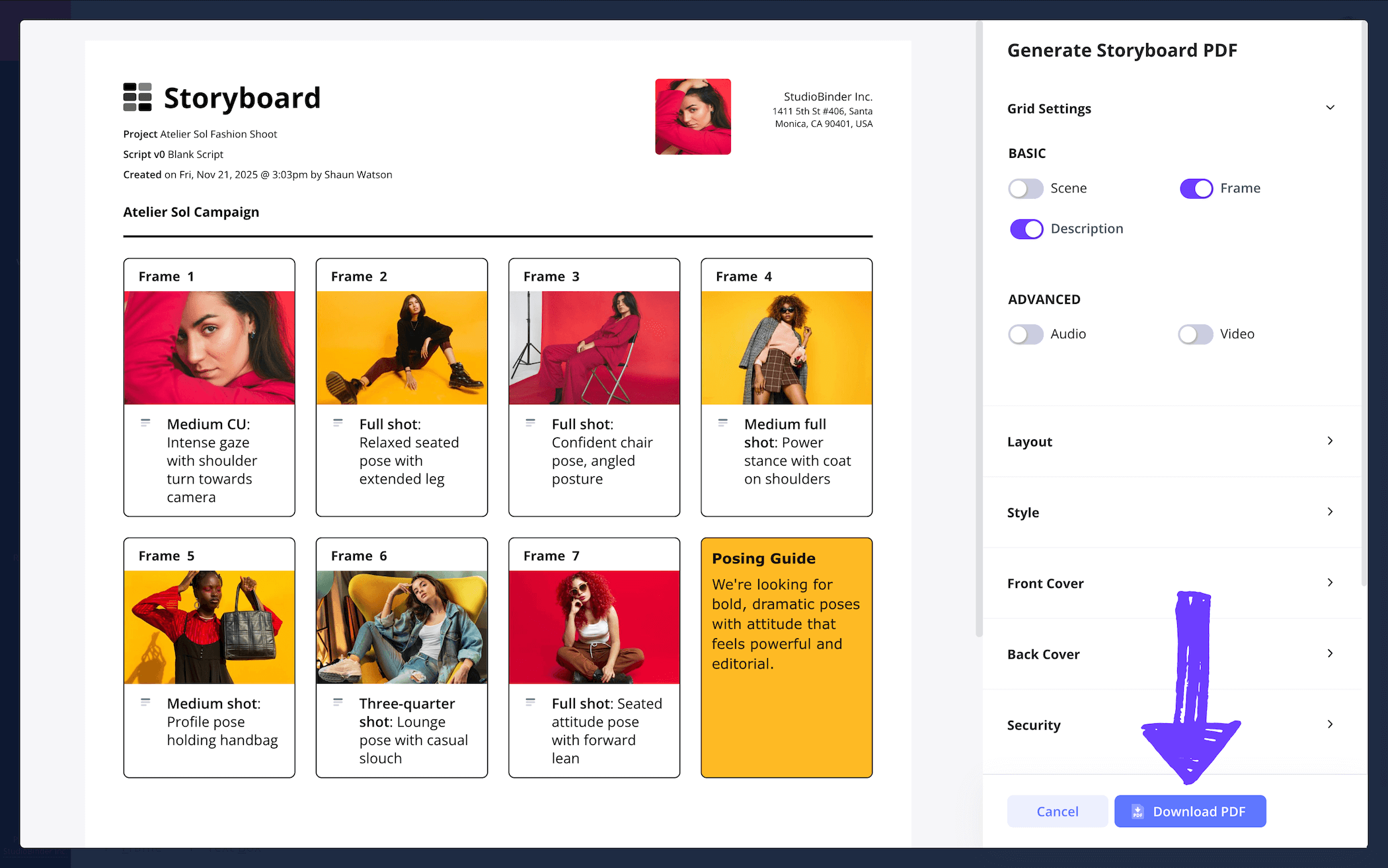The width and height of the screenshot is (1388, 868).
Task: Open the Security settings
Action: [x=1330, y=725]
